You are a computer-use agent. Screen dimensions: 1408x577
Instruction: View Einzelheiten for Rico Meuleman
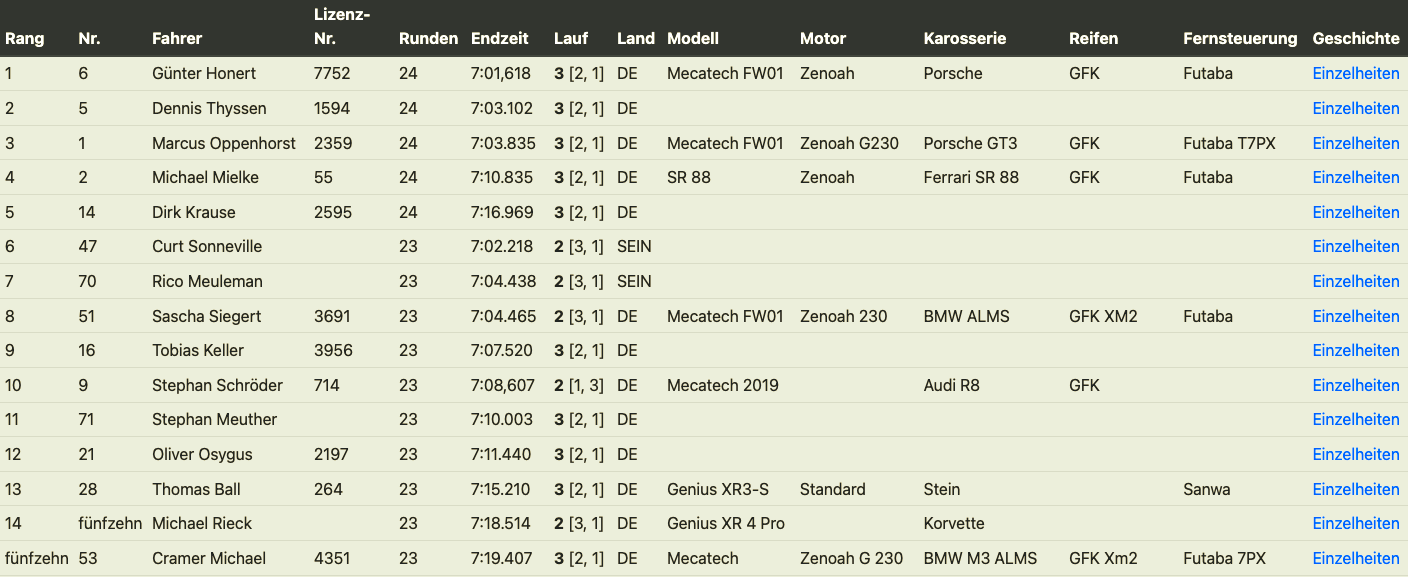coord(1355,281)
